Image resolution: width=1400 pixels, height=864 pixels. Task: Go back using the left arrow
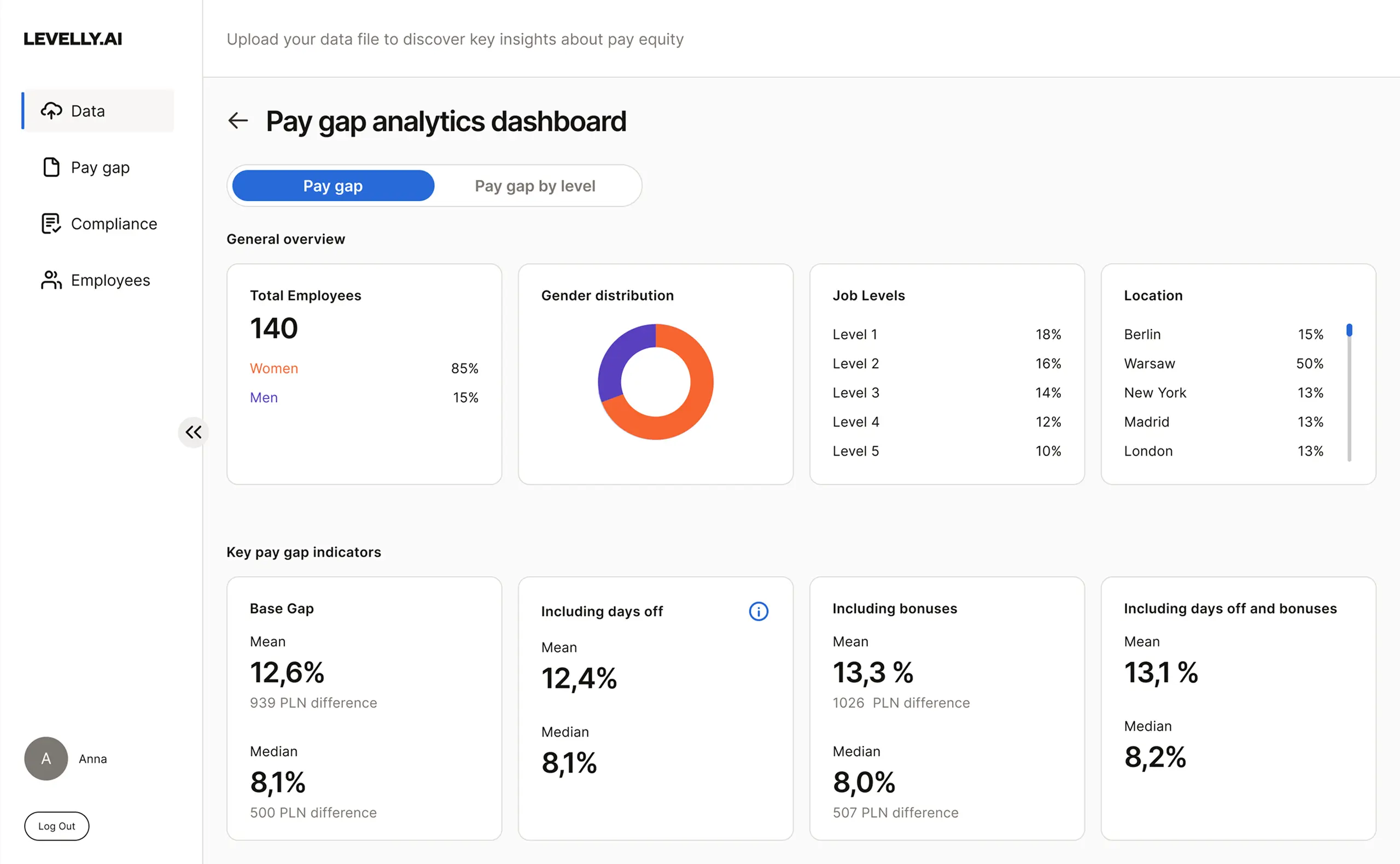point(238,120)
